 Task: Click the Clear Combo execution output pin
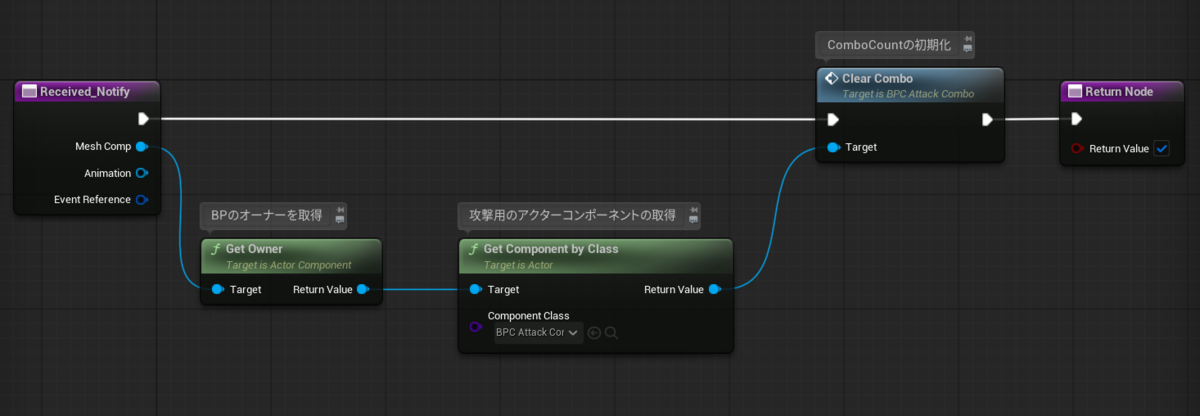987,120
